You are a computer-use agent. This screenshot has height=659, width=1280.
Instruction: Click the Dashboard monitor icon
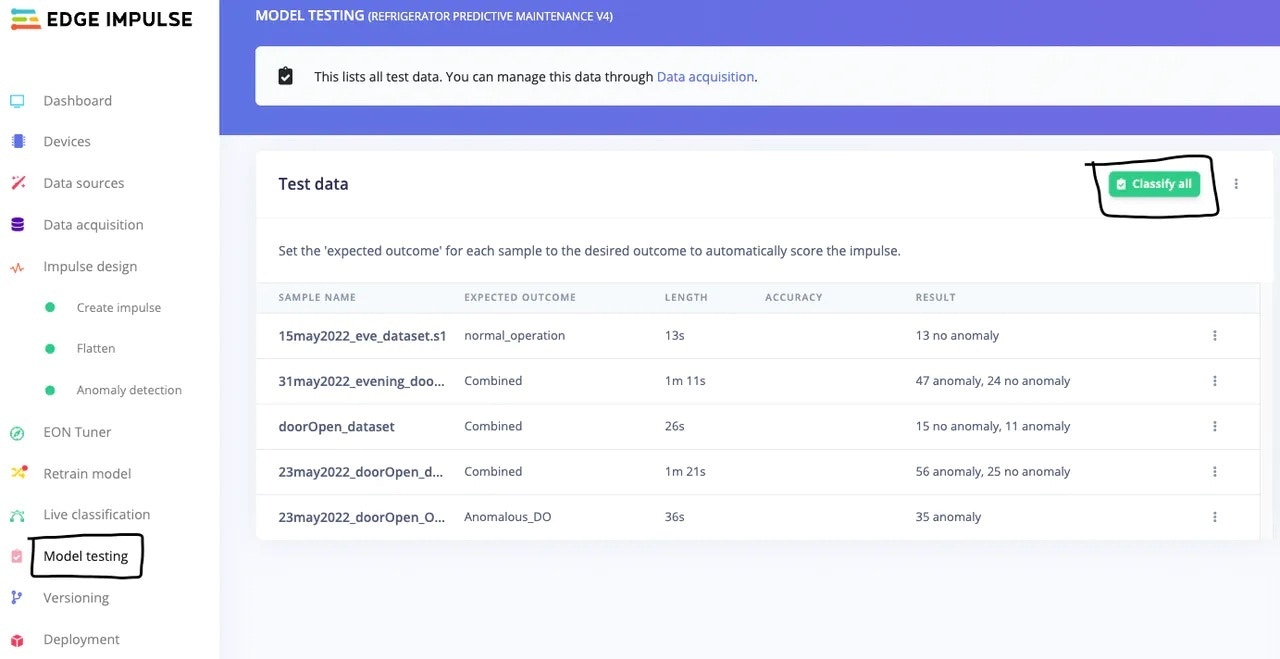pos(17,101)
